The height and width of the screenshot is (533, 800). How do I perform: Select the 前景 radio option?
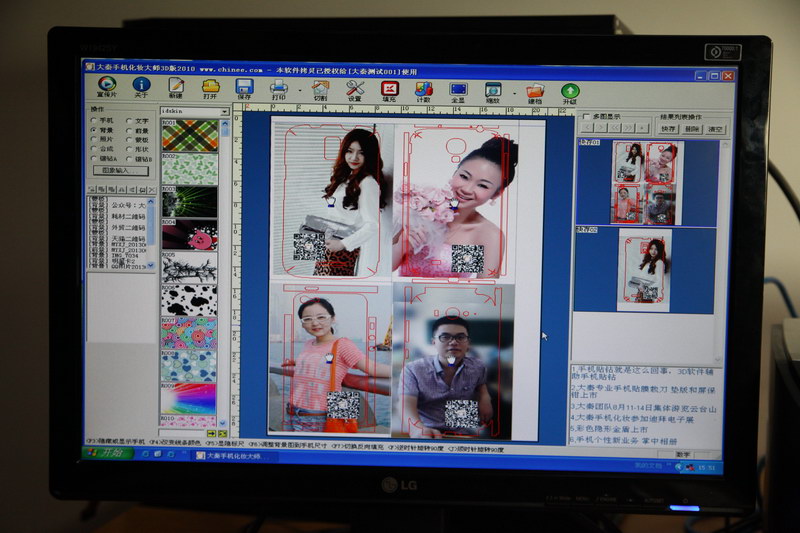(x=137, y=131)
